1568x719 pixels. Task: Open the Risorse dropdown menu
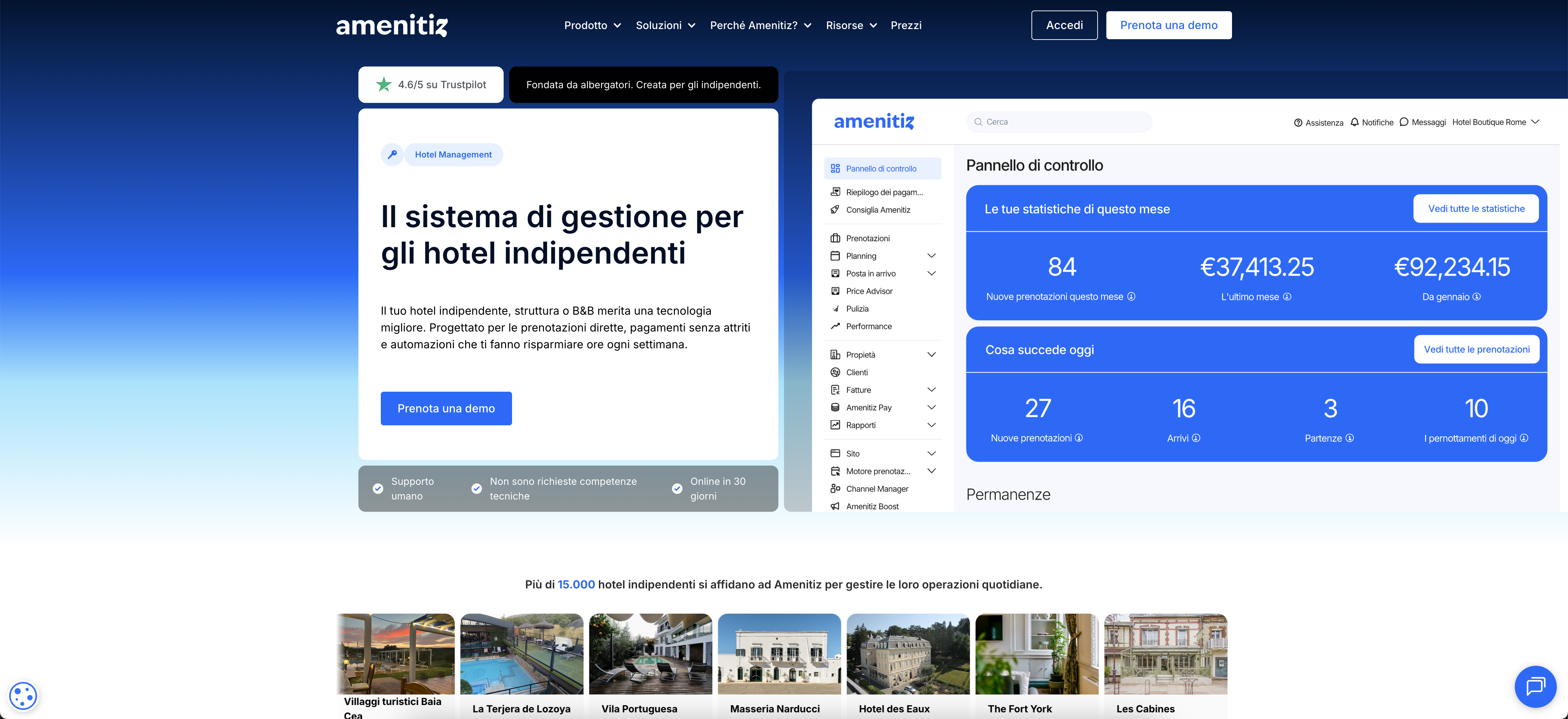(x=851, y=26)
